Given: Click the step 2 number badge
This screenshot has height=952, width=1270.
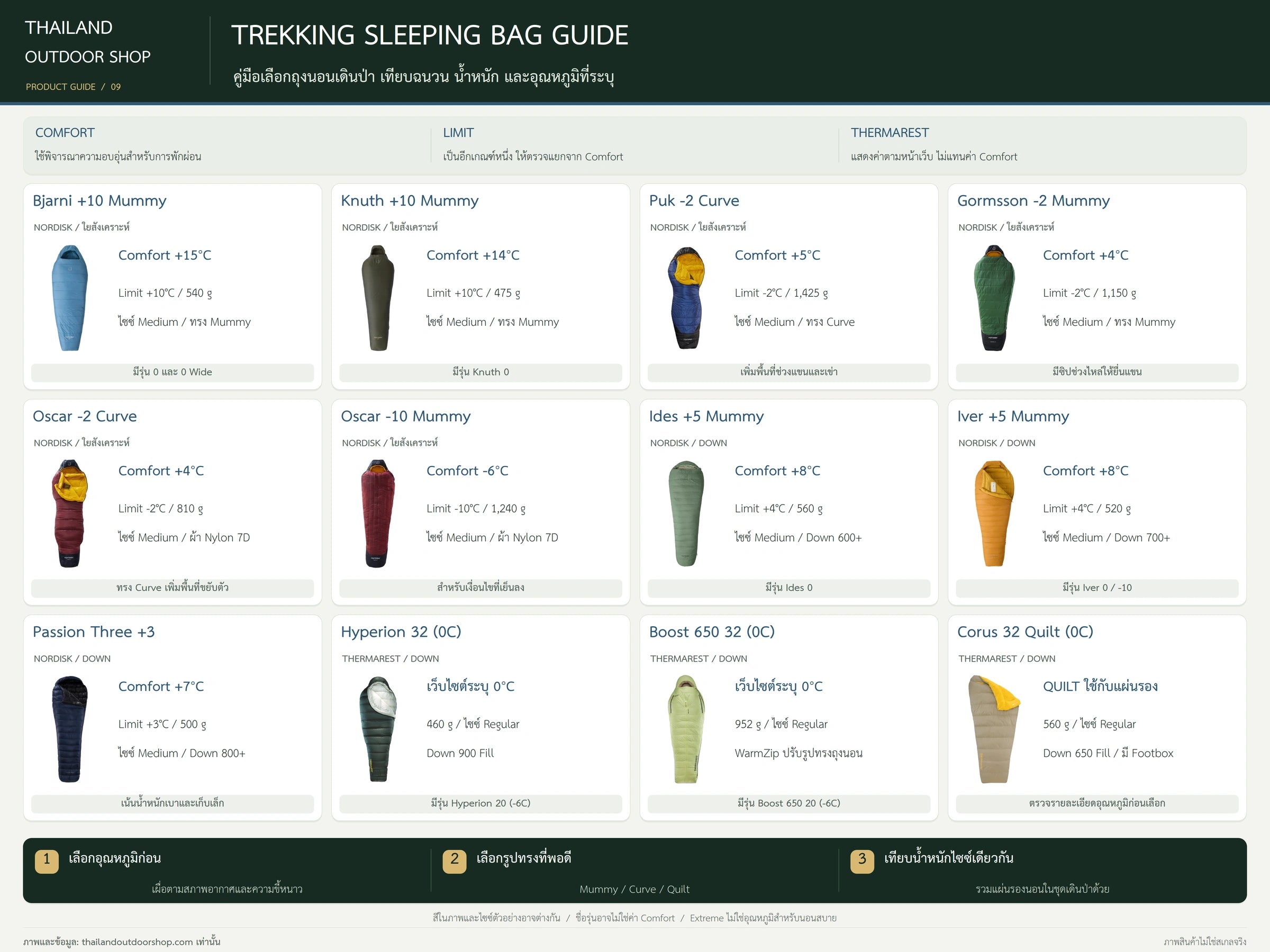Looking at the screenshot, I should point(454,862).
